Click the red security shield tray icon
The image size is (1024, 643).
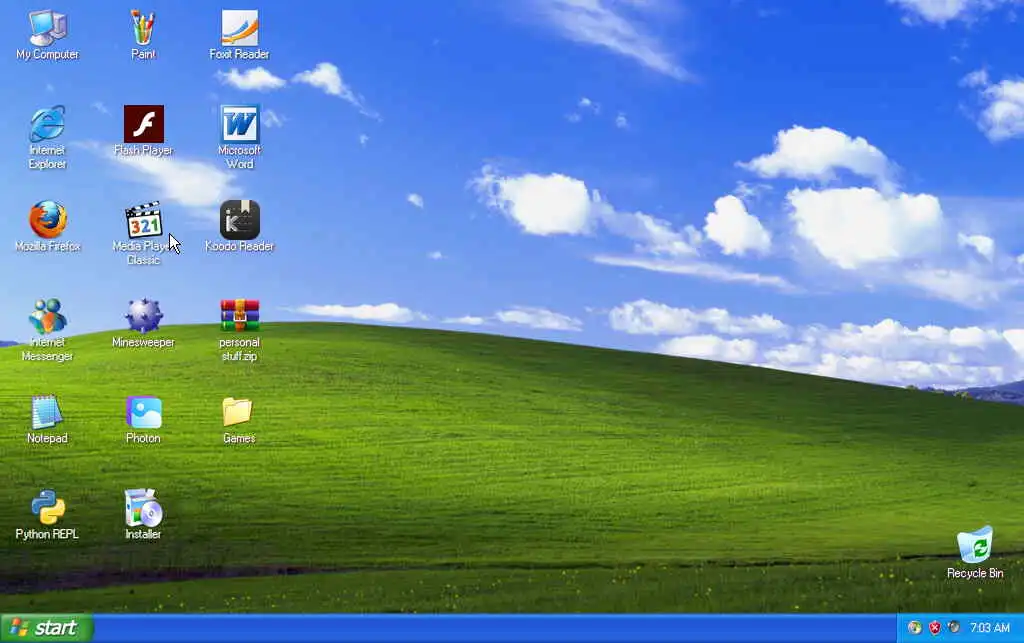(x=935, y=628)
